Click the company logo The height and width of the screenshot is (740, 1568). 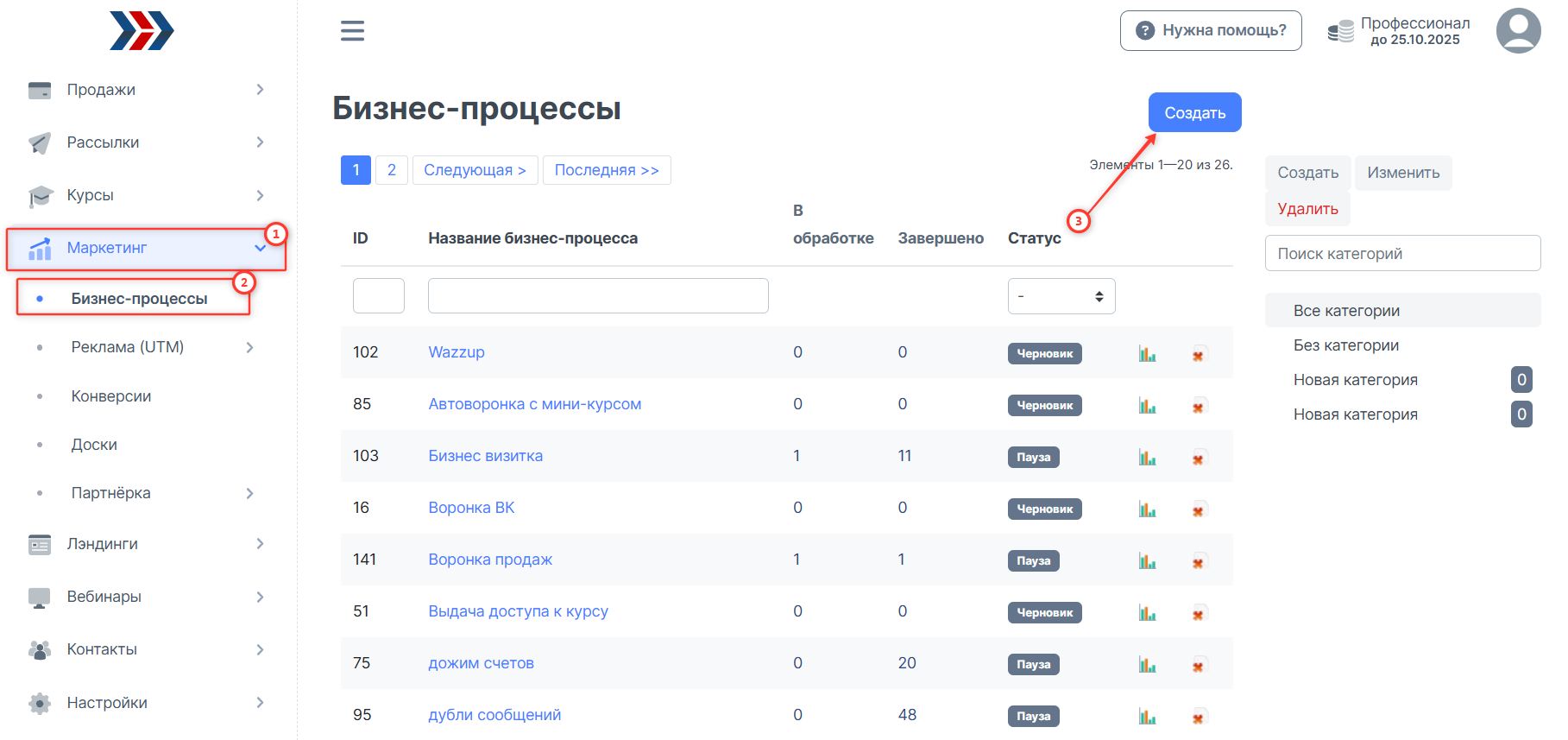click(142, 31)
